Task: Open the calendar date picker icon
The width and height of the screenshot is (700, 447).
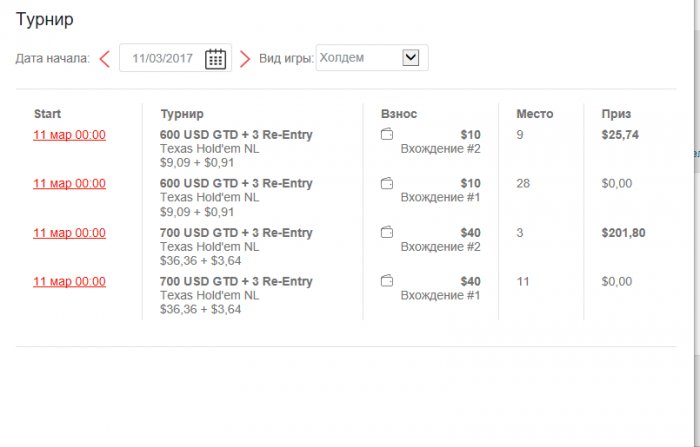Action: [215, 58]
